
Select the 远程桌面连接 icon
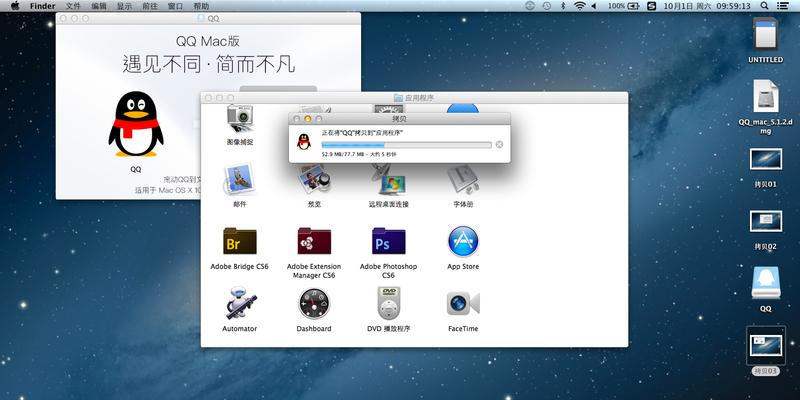tap(389, 179)
